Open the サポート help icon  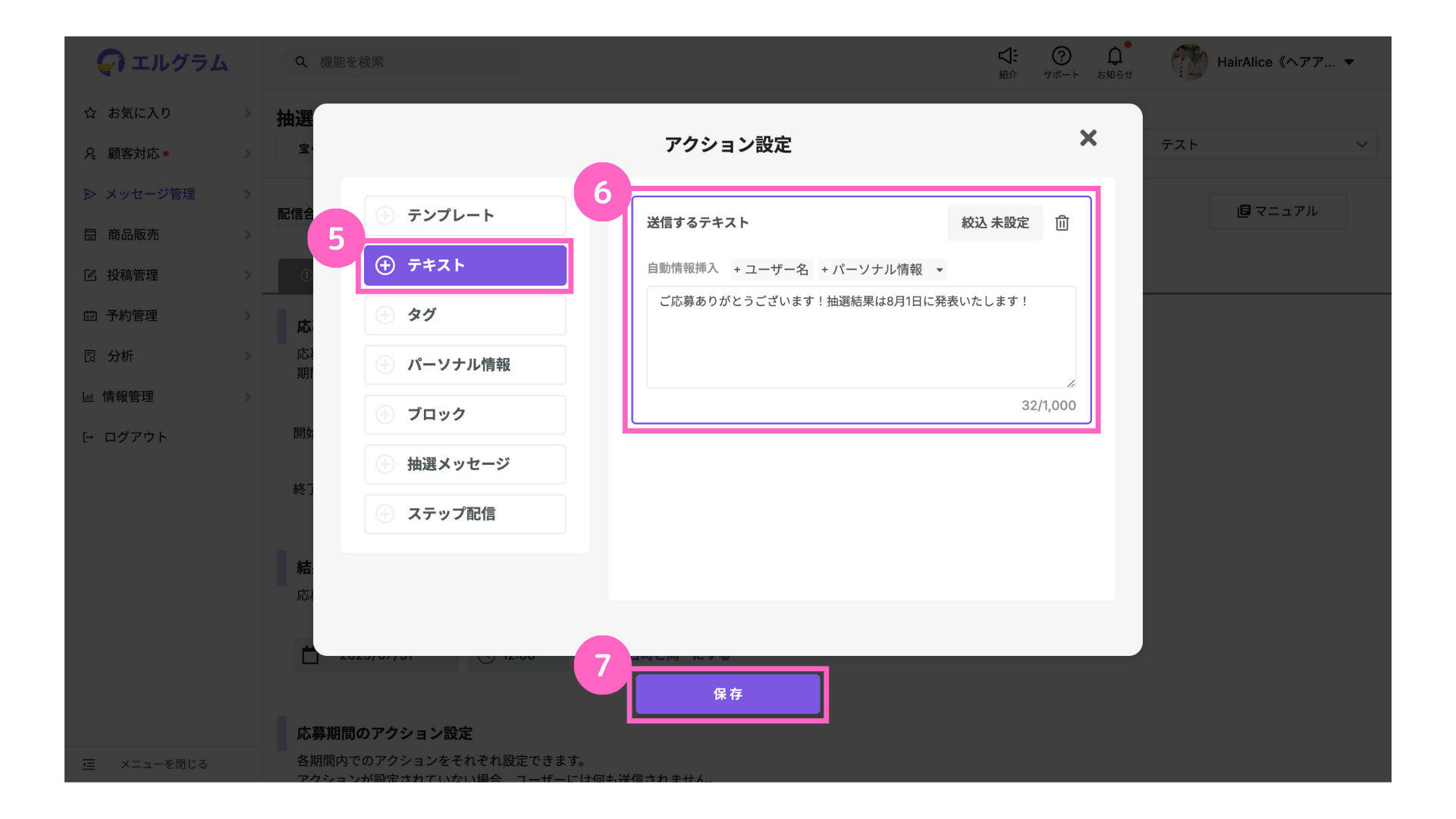coord(1061,62)
